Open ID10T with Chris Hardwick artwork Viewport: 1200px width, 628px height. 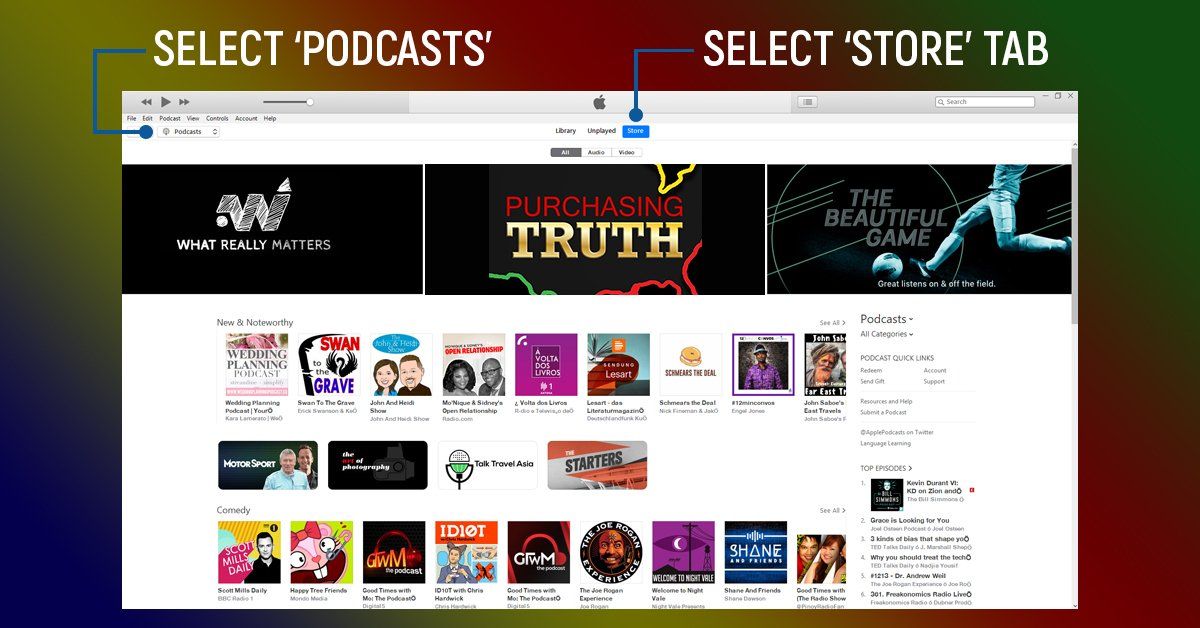pos(466,552)
